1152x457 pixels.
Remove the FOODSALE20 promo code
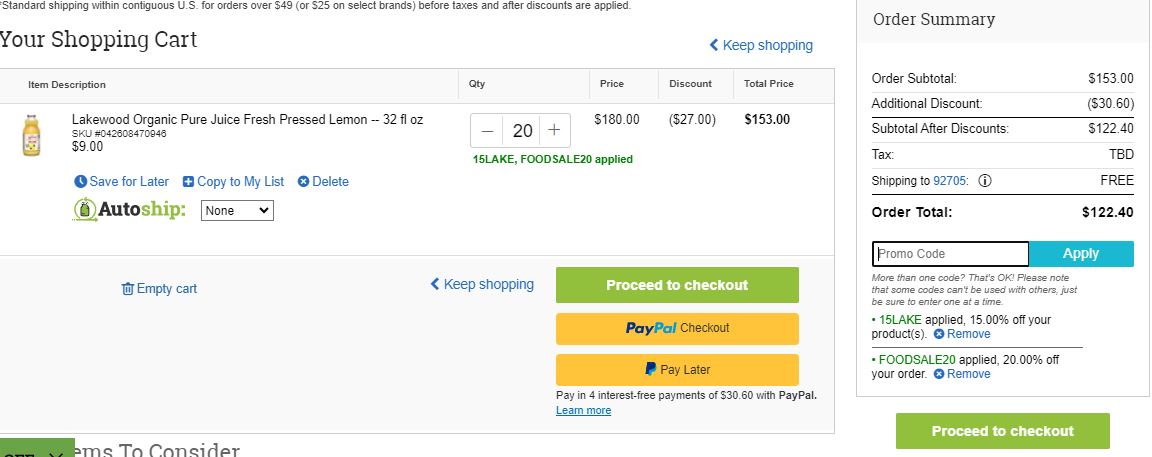(x=962, y=374)
